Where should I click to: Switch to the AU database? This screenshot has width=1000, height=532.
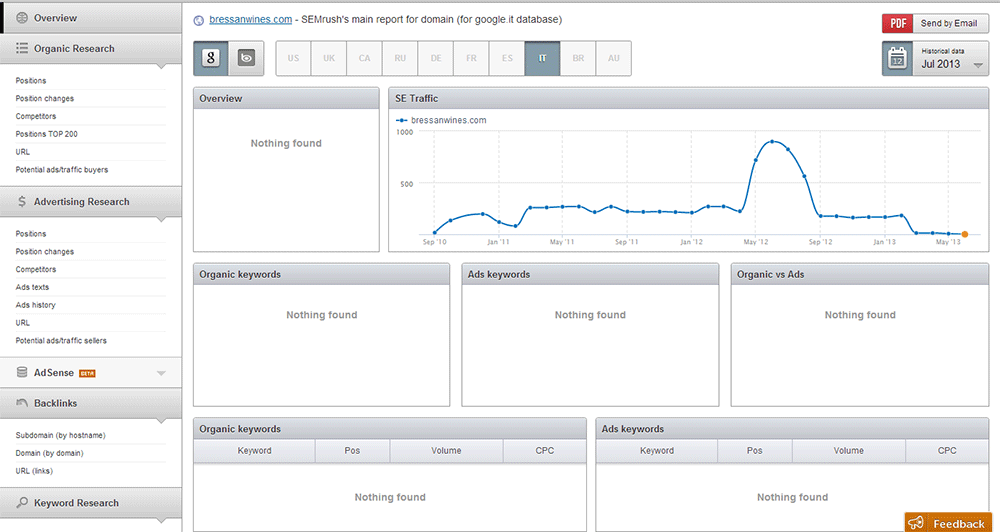click(614, 58)
